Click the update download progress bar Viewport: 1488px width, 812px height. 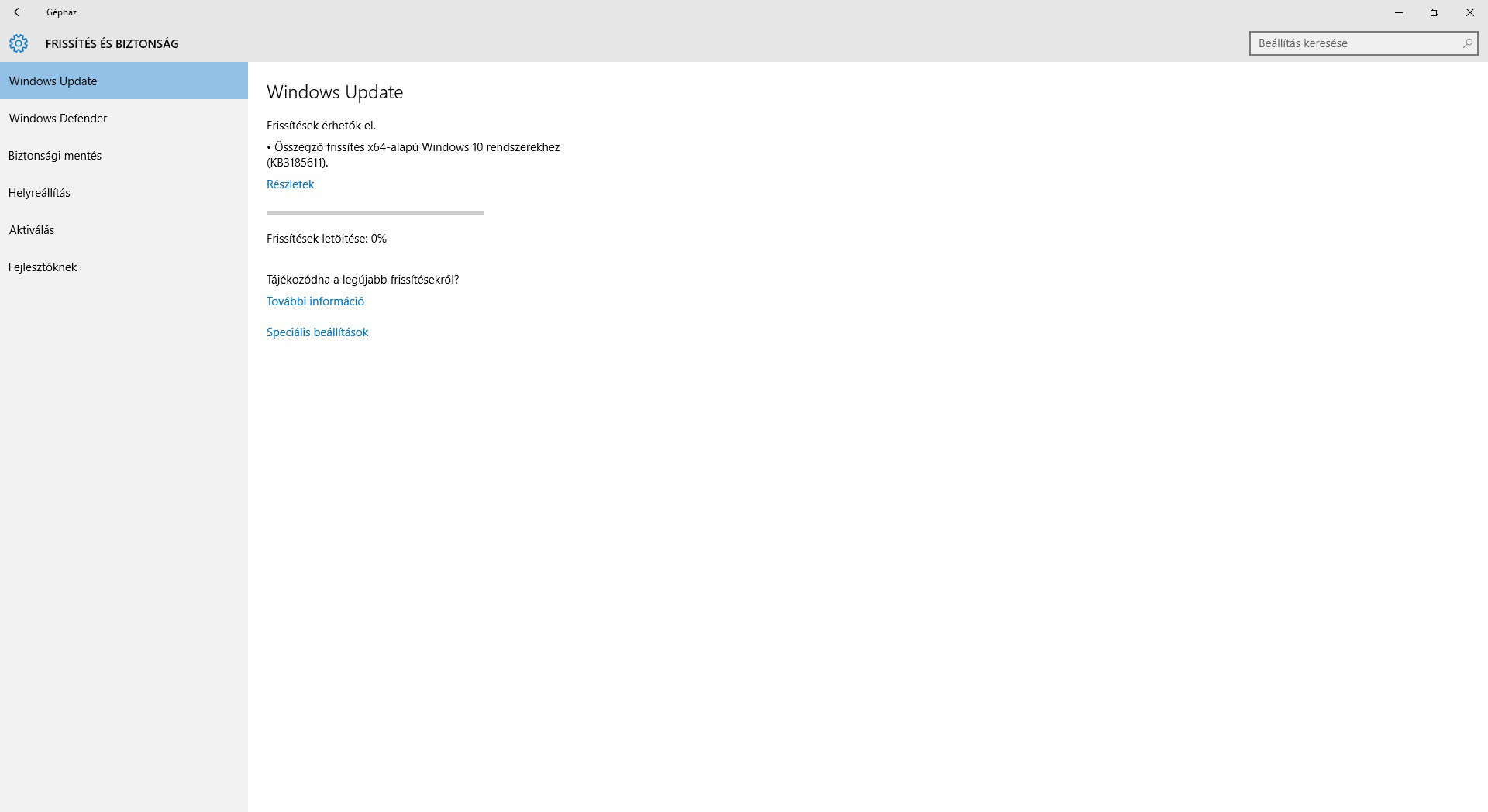coord(375,212)
